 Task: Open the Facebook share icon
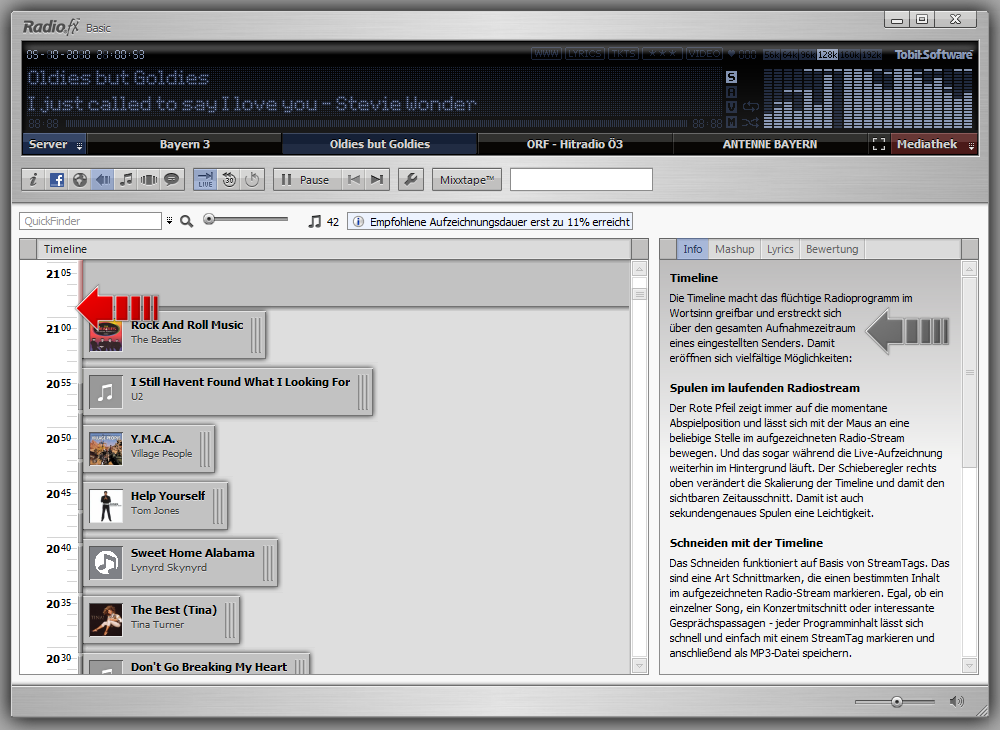click(x=56, y=180)
